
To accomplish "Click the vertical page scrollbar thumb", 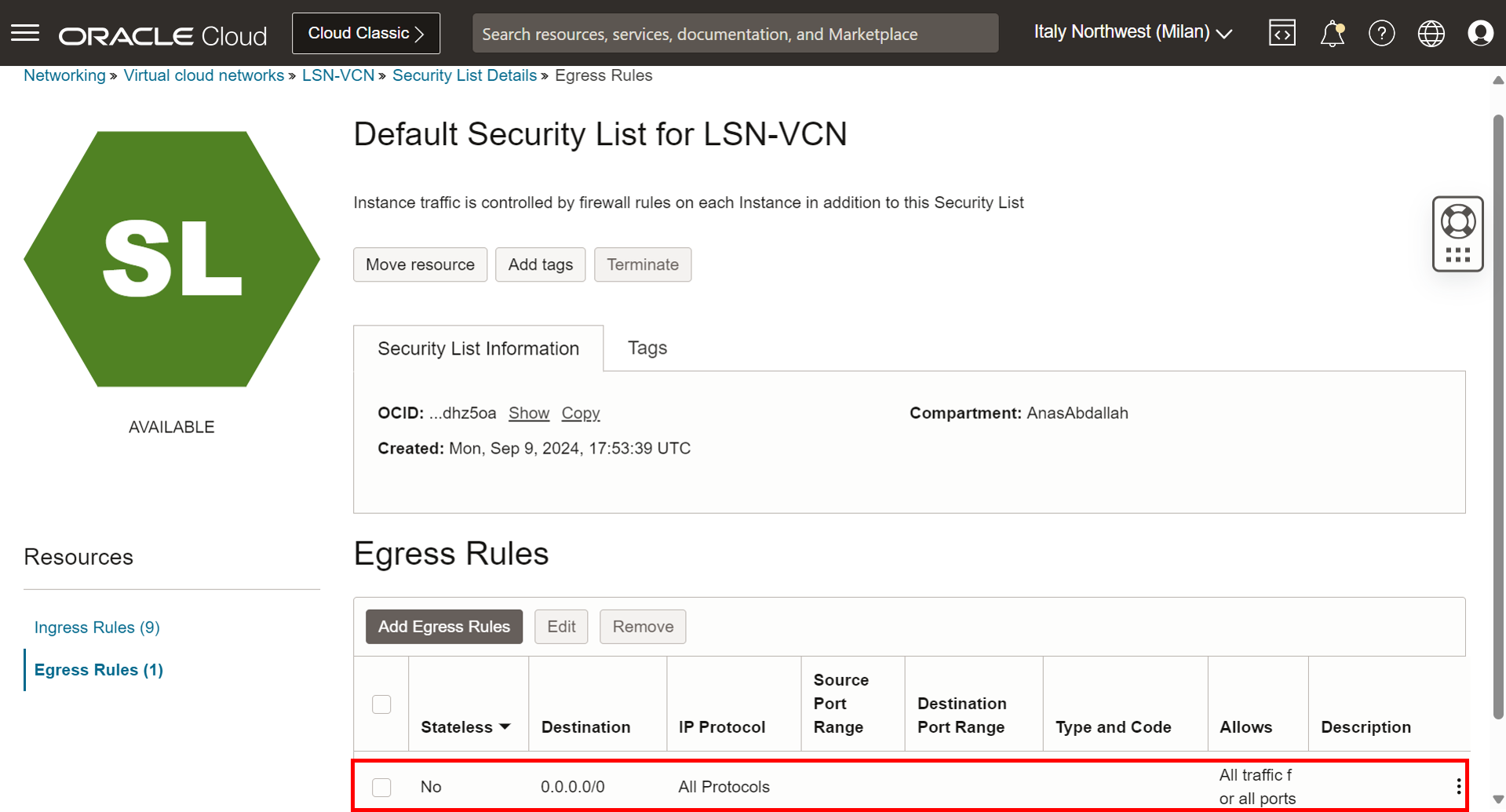I will click(x=1498, y=416).
